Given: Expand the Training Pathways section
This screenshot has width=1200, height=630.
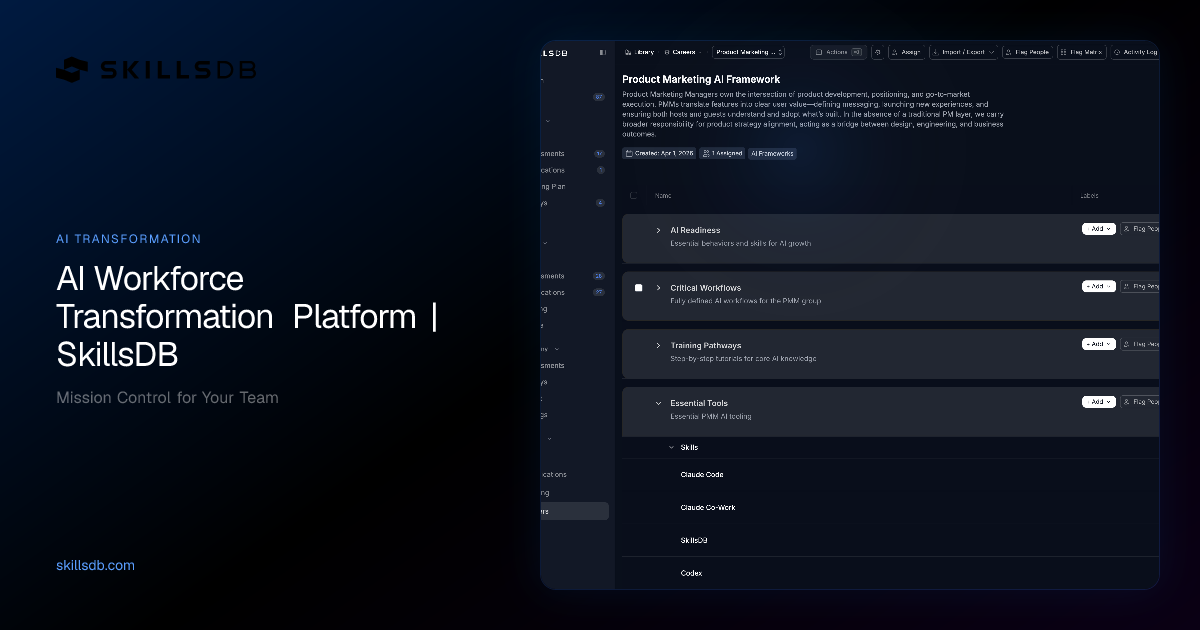Looking at the screenshot, I should pyautogui.click(x=658, y=346).
